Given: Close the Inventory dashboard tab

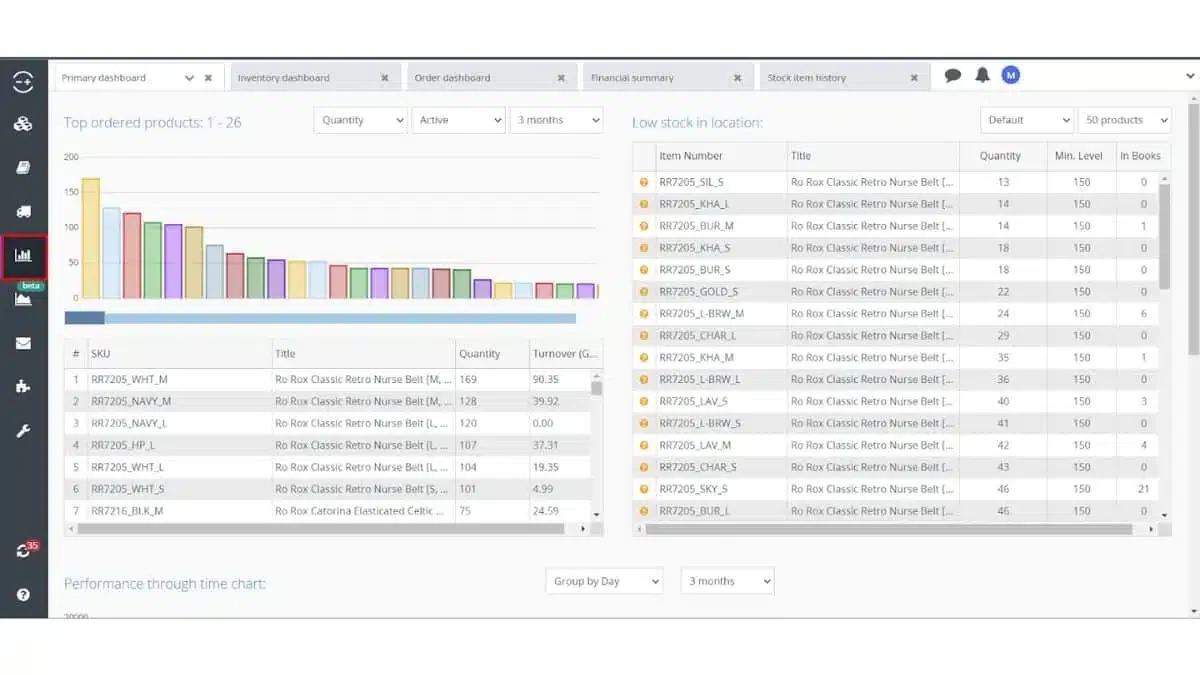Looking at the screenshot, I should coord(384,77).
